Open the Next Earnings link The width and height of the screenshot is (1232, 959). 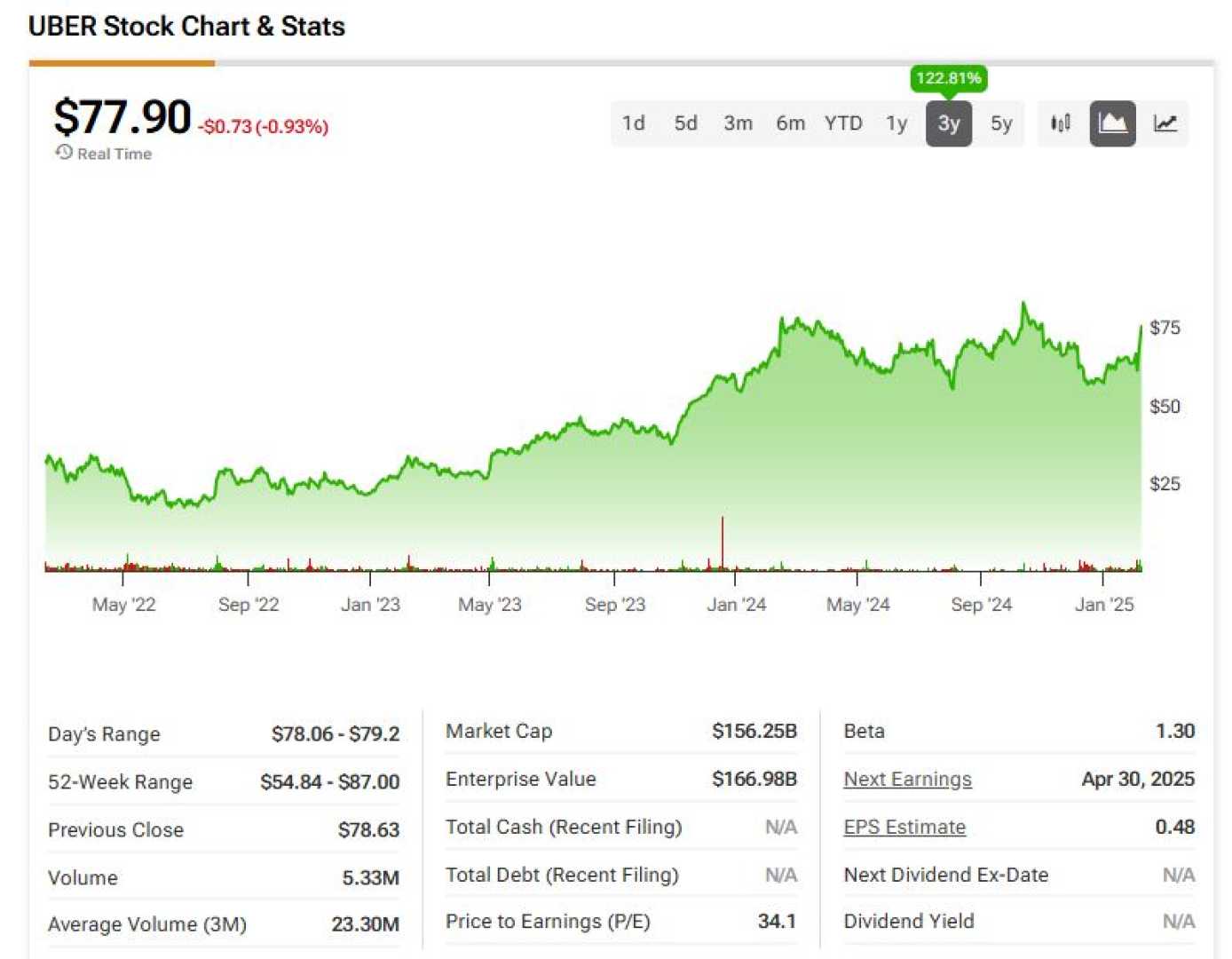point(907,779)
